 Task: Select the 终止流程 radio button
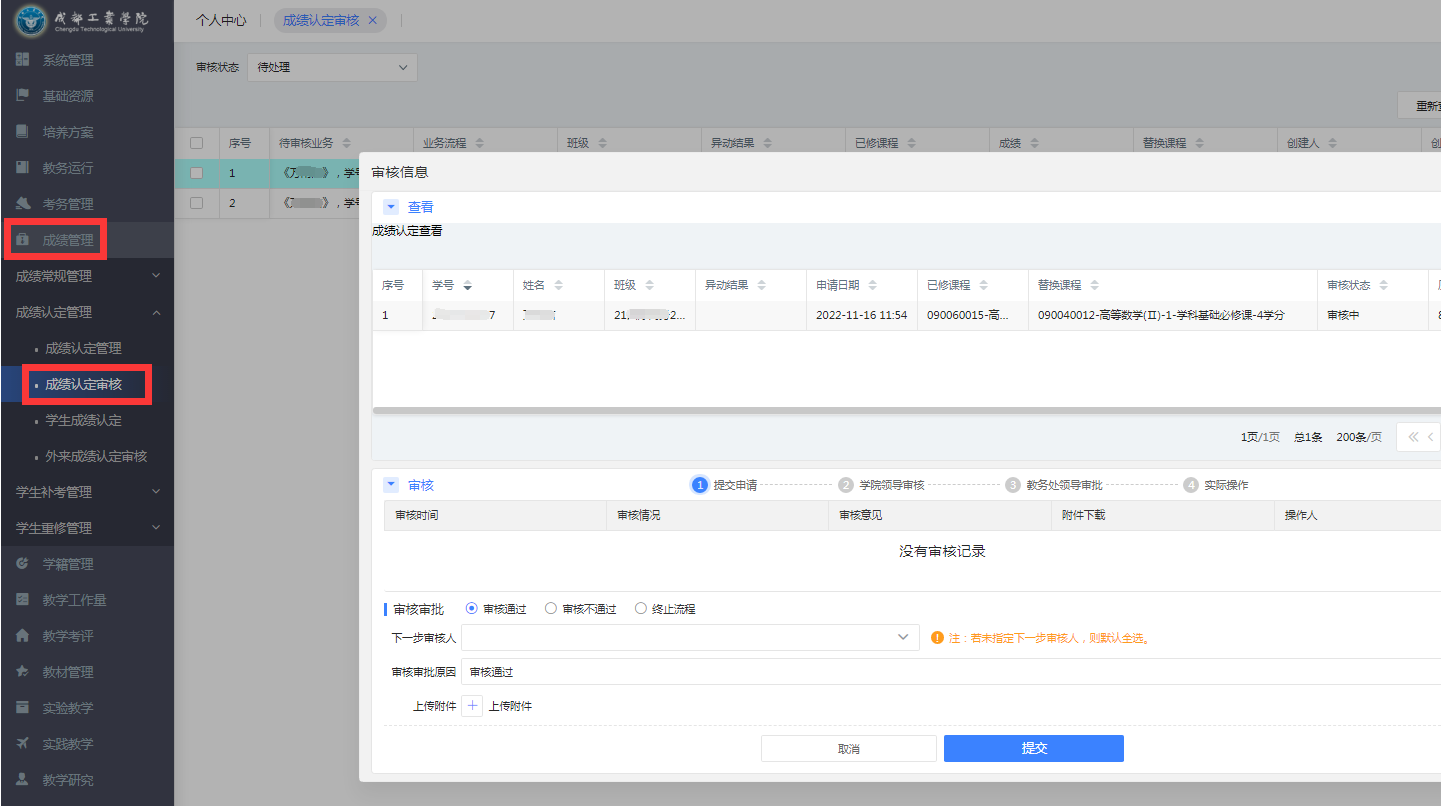pos(641,609)
